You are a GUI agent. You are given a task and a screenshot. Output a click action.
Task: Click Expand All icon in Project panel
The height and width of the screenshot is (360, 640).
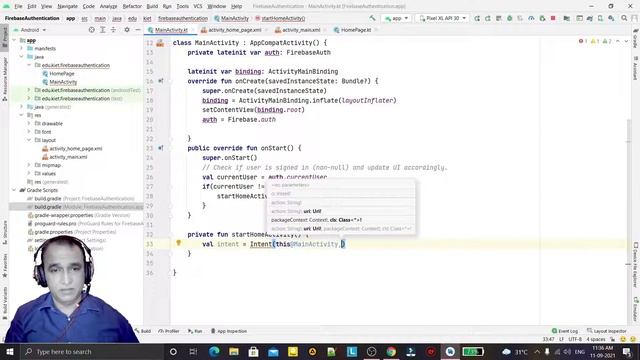click(102, 30)
